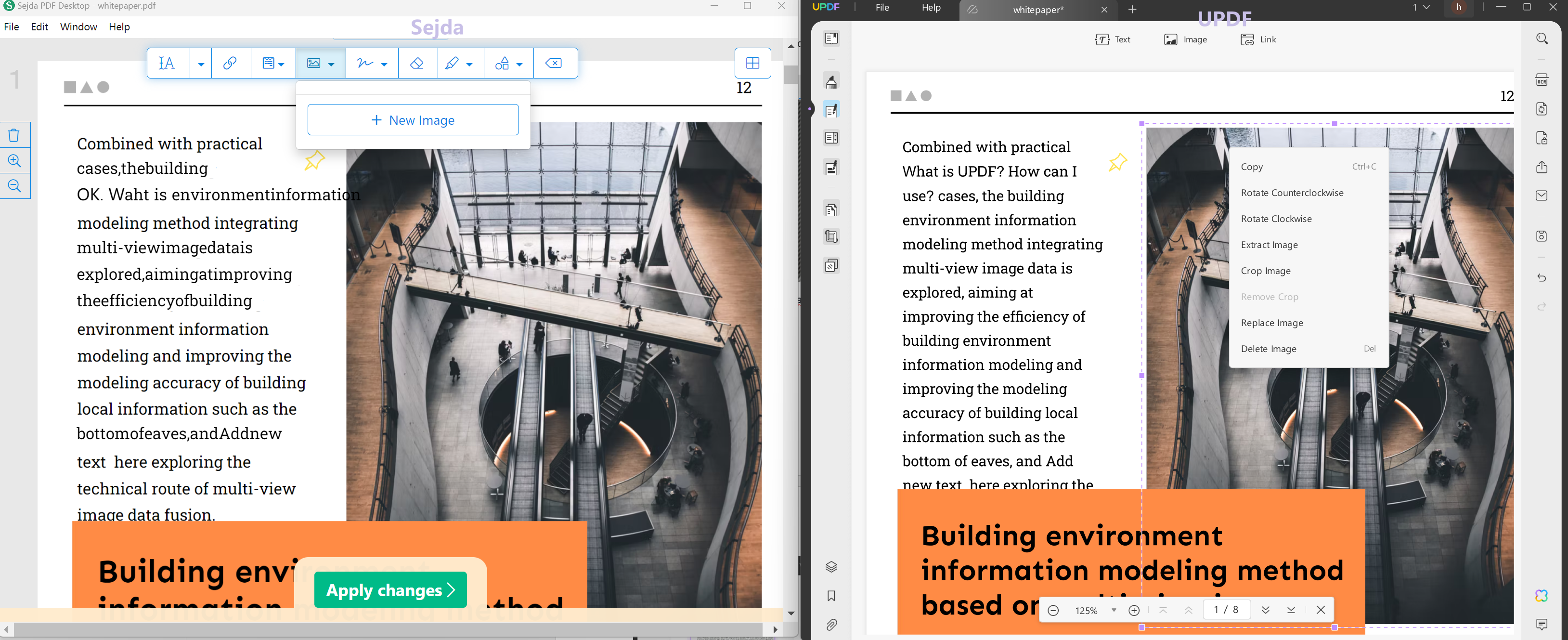Click the Undo icon in UPDF
1568x640 pixels.
pos(1542,278)
